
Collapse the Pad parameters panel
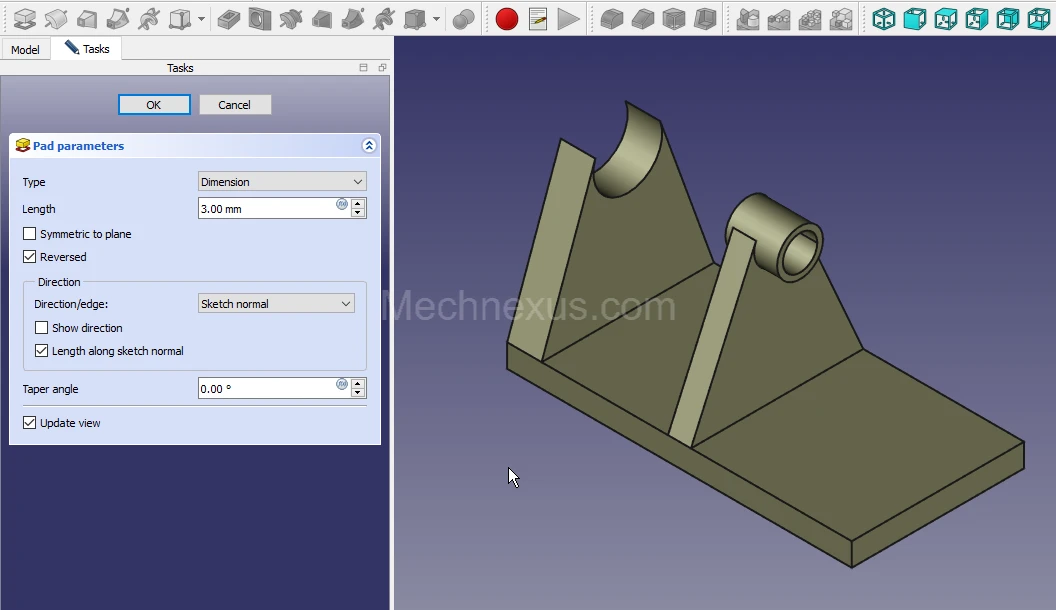coord(369,146)
